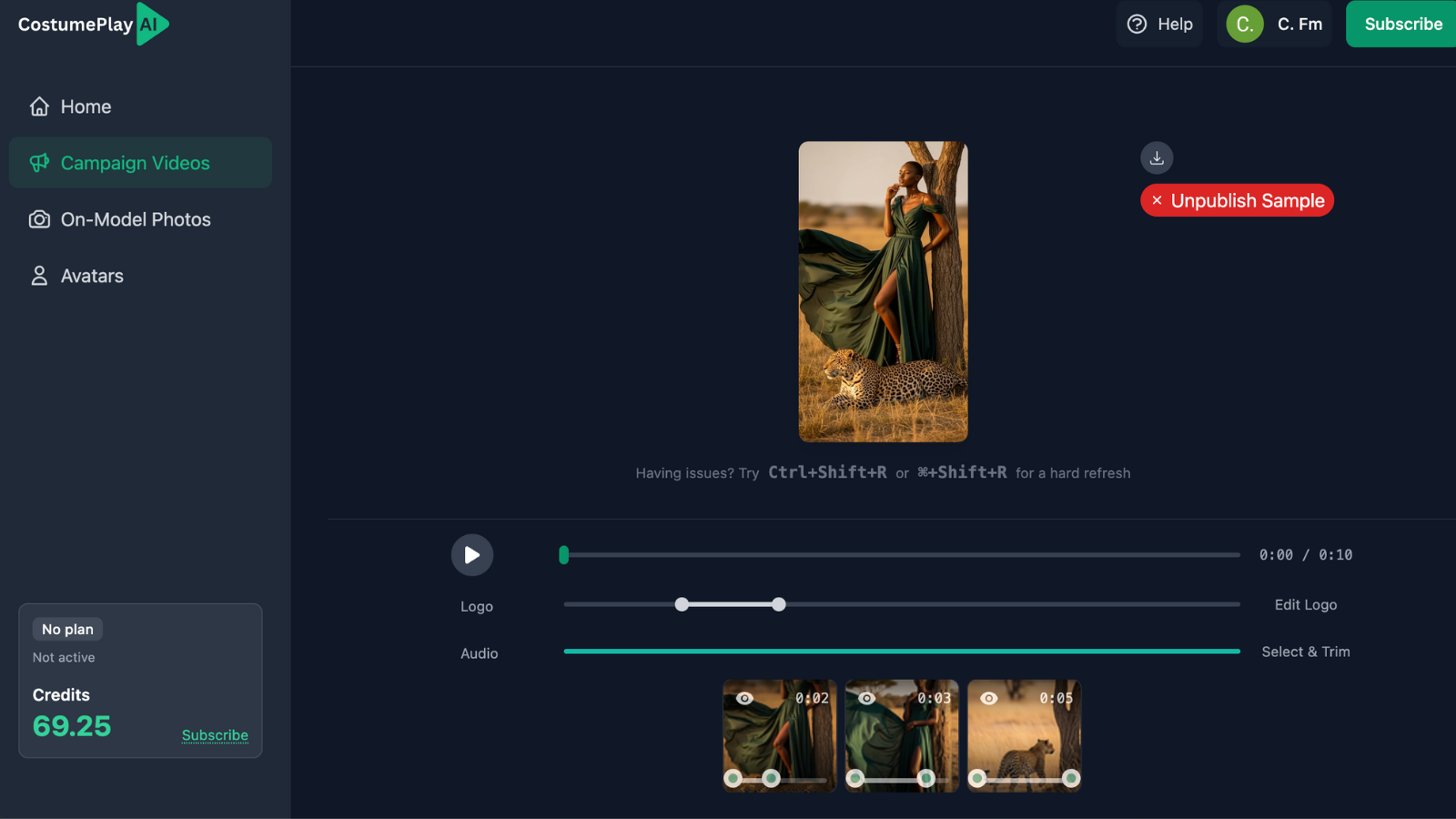Open the Subscribe link near credits
The image size is (1456, 819).
coord(215,734)
